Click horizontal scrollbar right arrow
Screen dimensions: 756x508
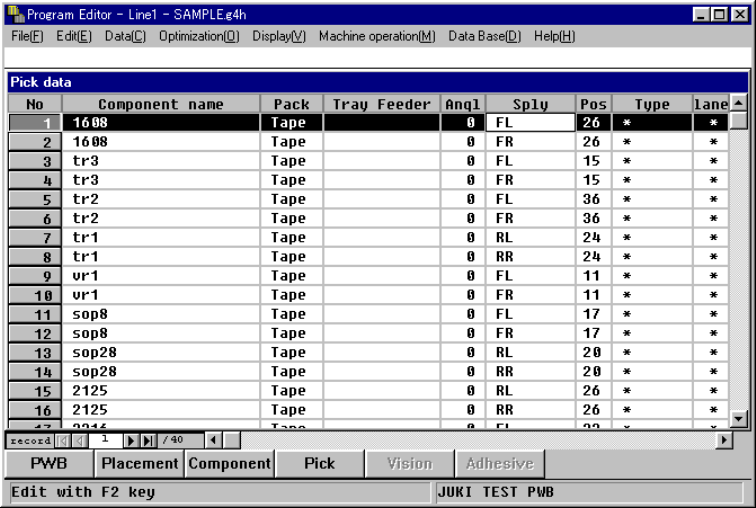coord(723,440)
